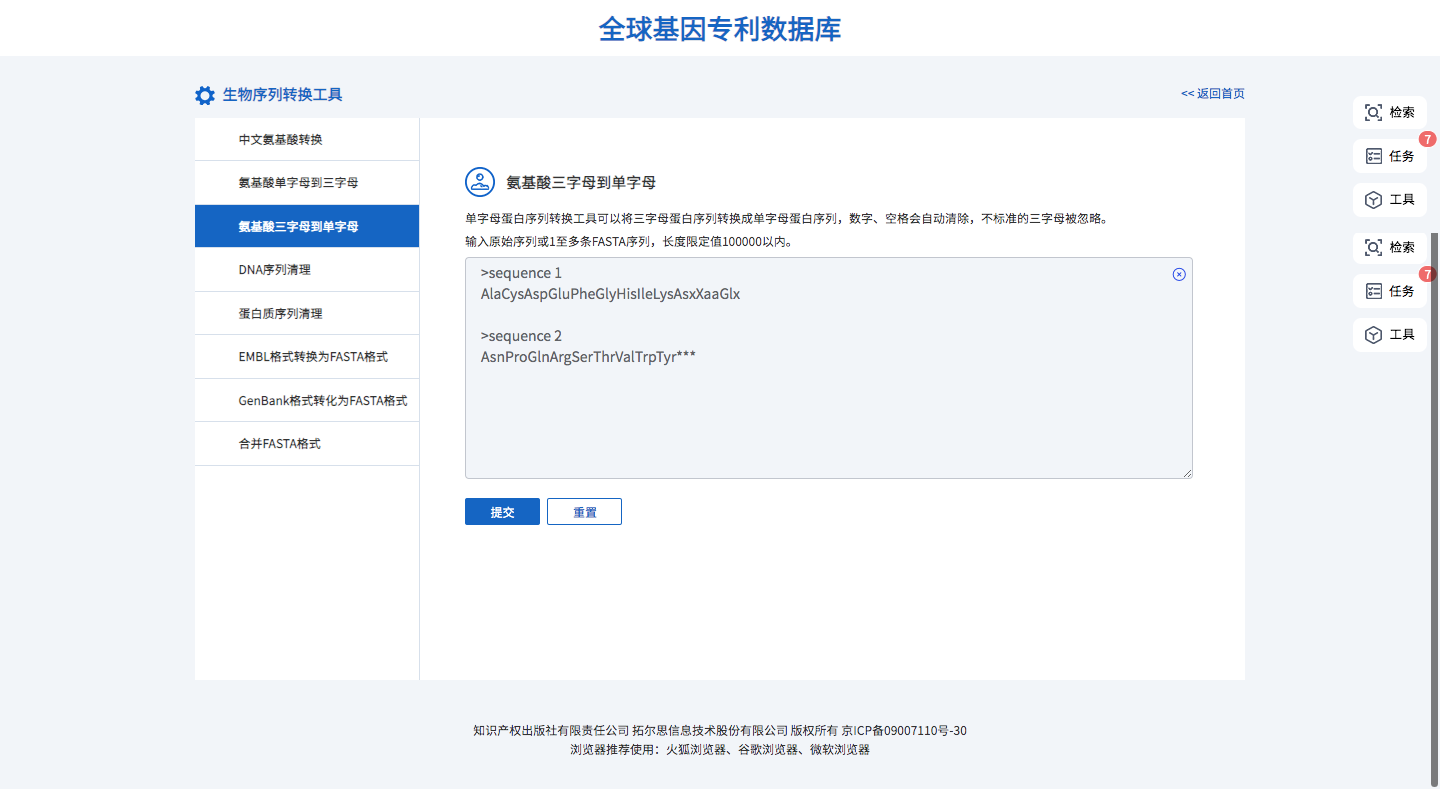The height and width of the screenshot is (790, 1440).
Task: Open the lower 检索 floating button
Action: (1390, 247)
